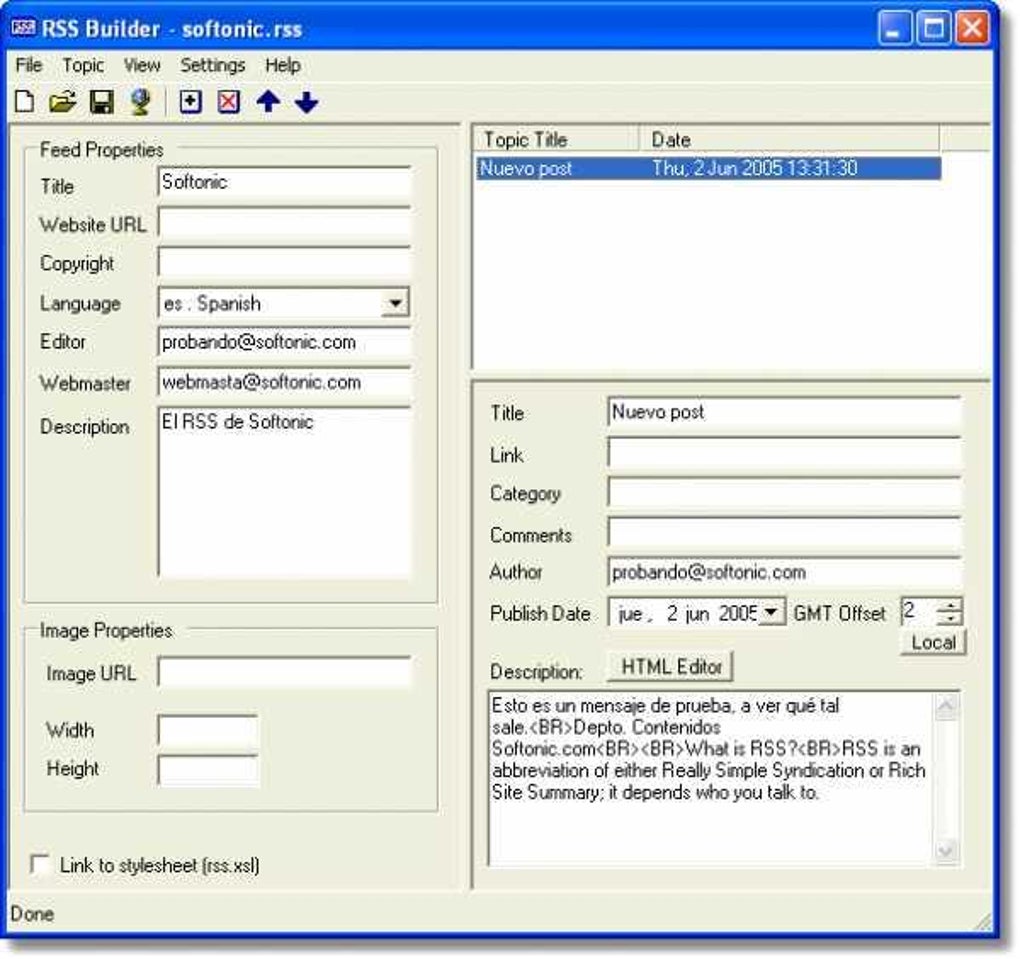The height and width of the screenshot is (959, 1020).
Task: Click the feed Title field containing Softonic
Action: click(284, 182)
